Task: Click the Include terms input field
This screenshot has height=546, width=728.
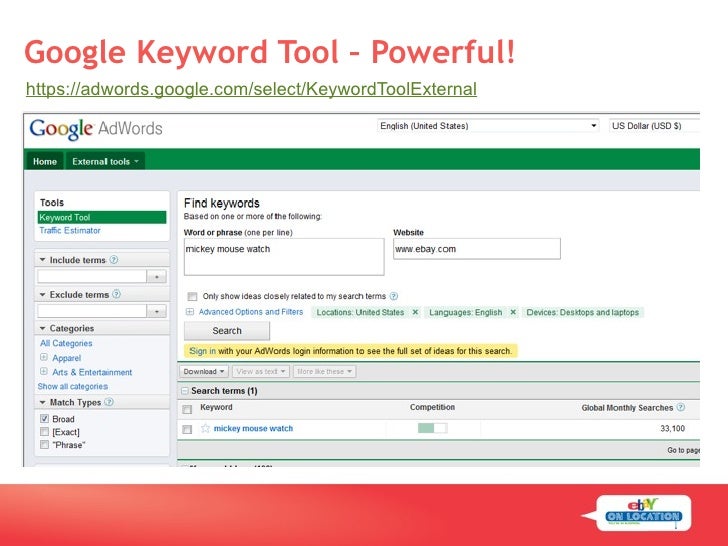Action: (92, 277)
